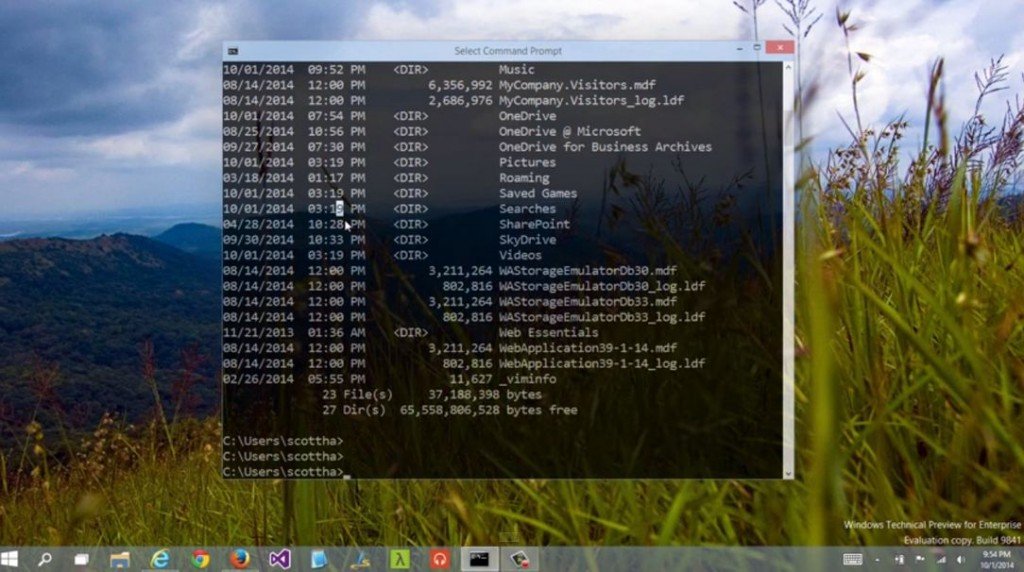Screen dimensions: 1024x572
Task: Click the Search magnifier on taskbar
Action: click(x=45, y=559)
